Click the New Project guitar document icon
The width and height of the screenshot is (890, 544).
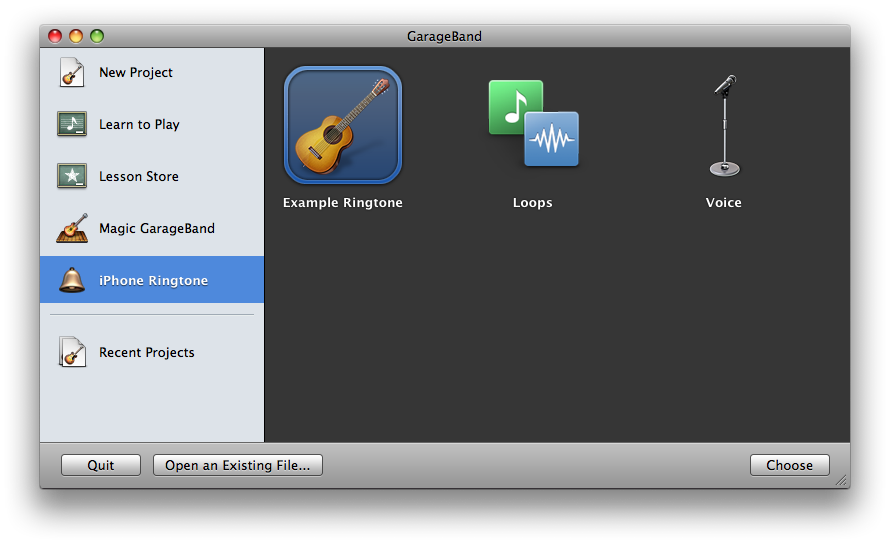[72, 73]
